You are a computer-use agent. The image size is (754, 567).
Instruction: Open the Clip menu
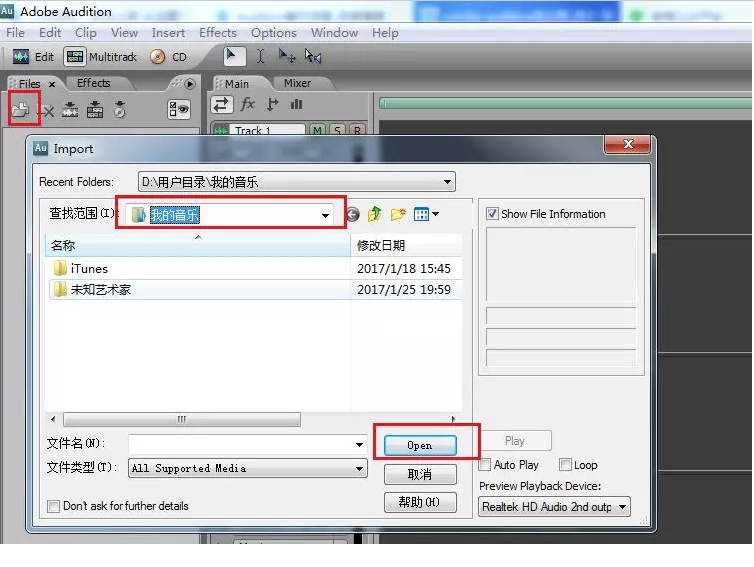pyautogui.click(x=86, y=33)
